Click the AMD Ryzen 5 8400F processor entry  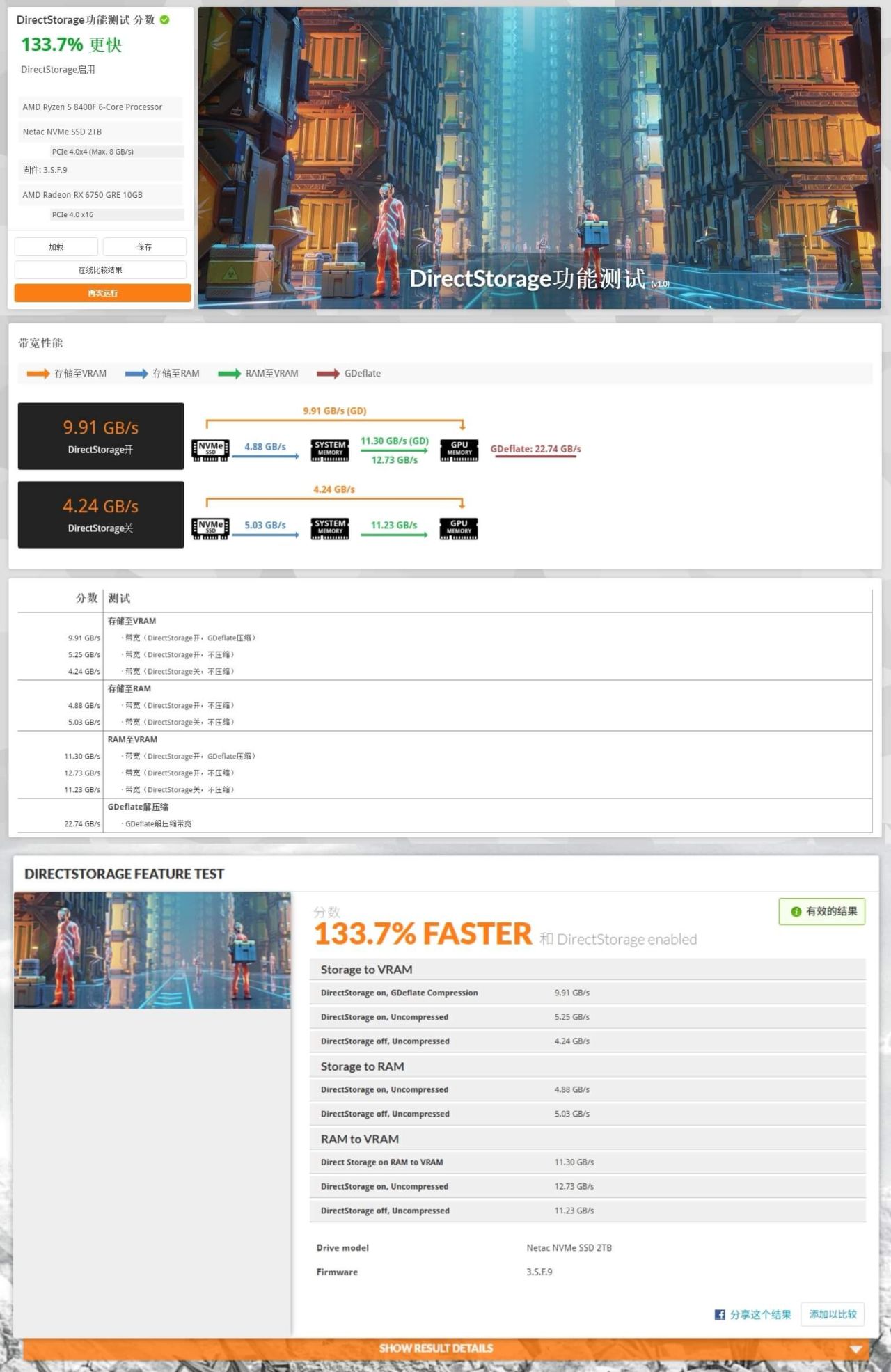click(x=101, y=107)
